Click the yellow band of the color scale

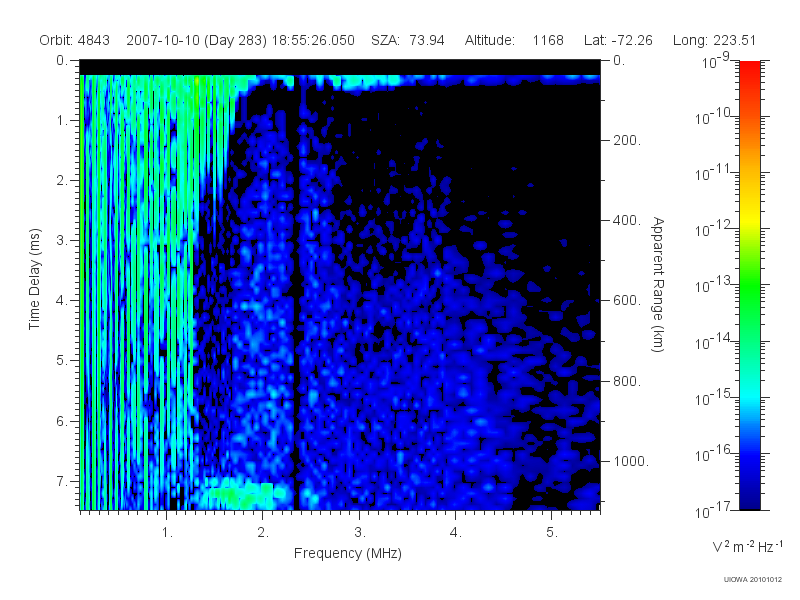point(749,217)
